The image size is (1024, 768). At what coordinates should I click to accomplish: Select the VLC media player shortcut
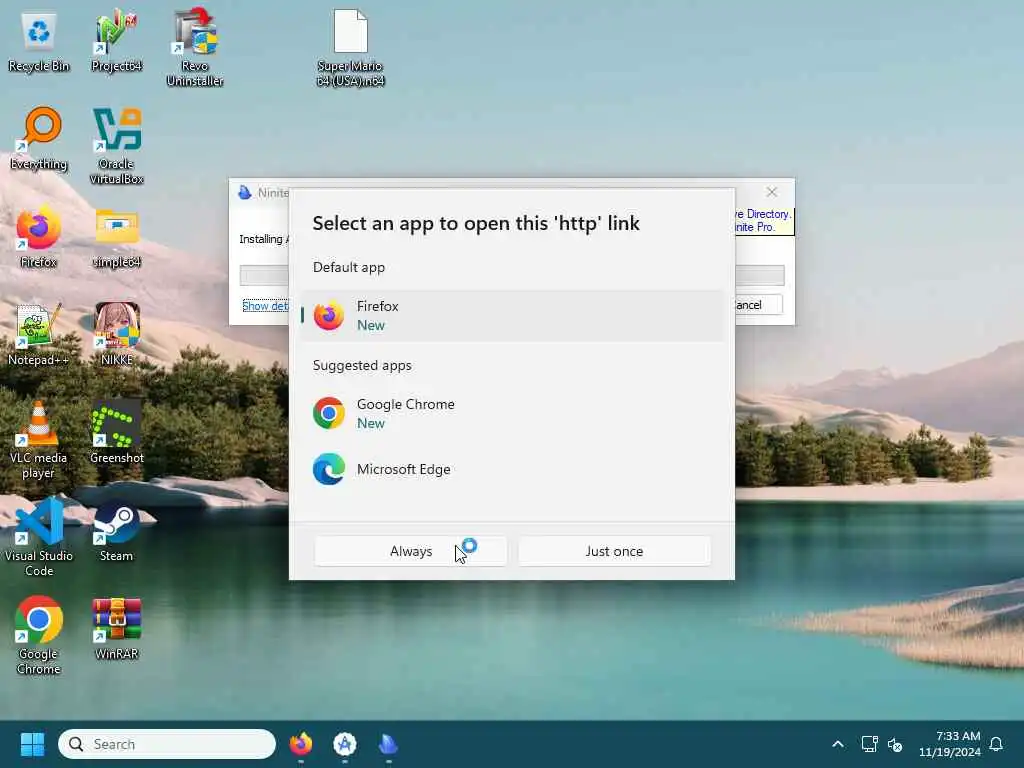point(39,439)
